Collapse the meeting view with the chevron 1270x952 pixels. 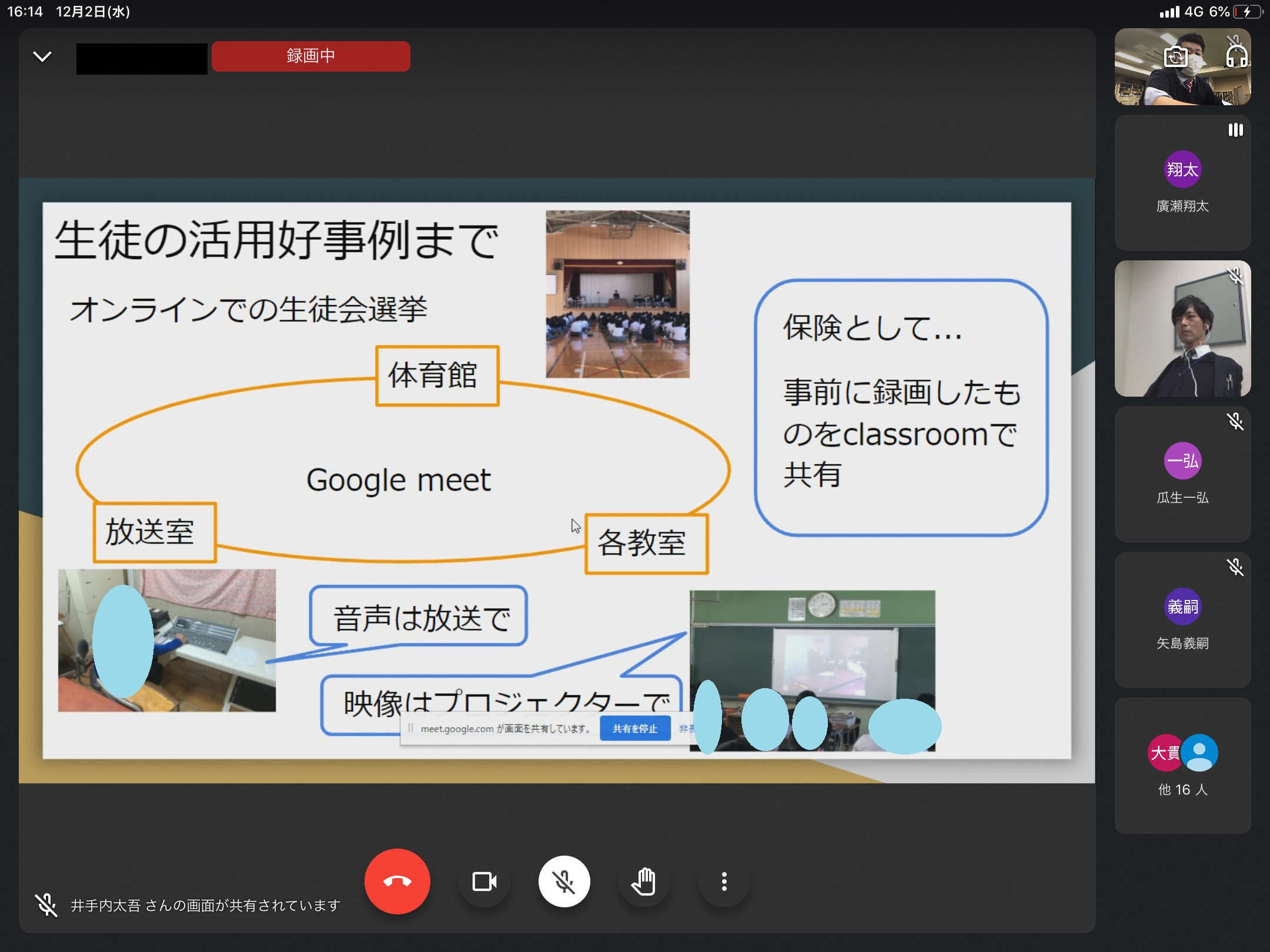[42, 56]
